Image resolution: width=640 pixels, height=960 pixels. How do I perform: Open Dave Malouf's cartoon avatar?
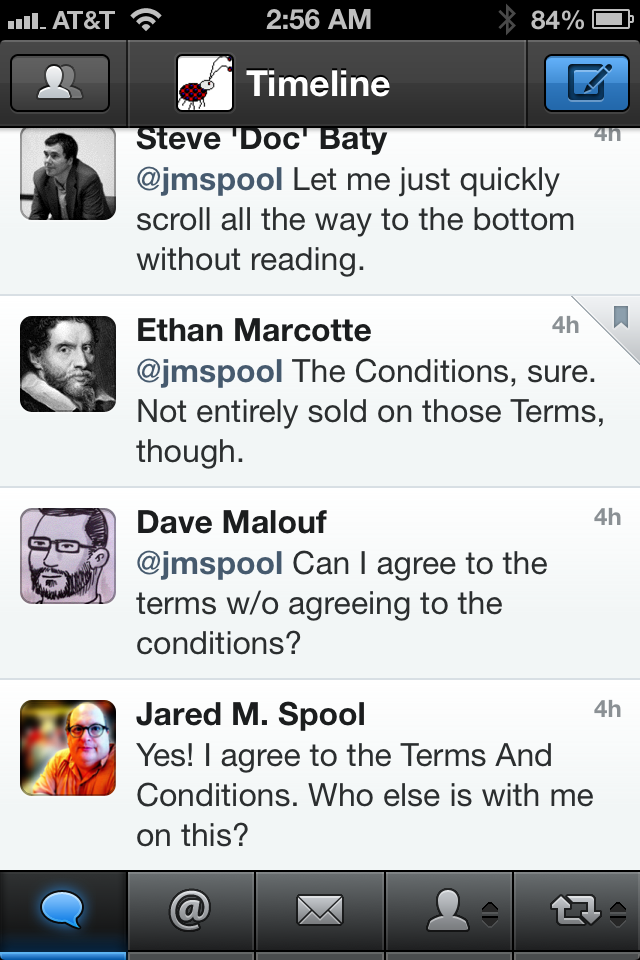point(68,556)
